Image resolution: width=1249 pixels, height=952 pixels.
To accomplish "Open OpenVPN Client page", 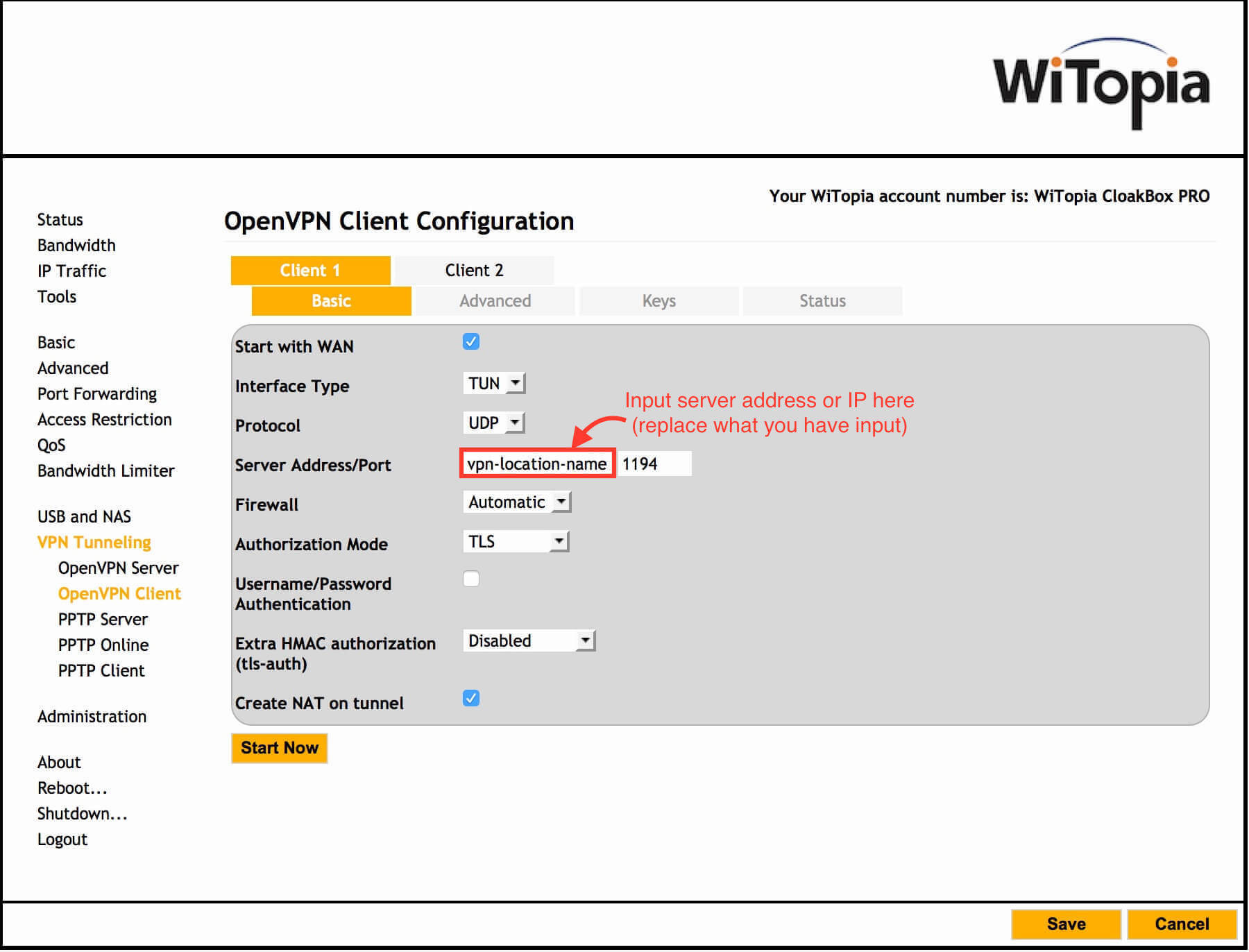I will pos(120,594).
